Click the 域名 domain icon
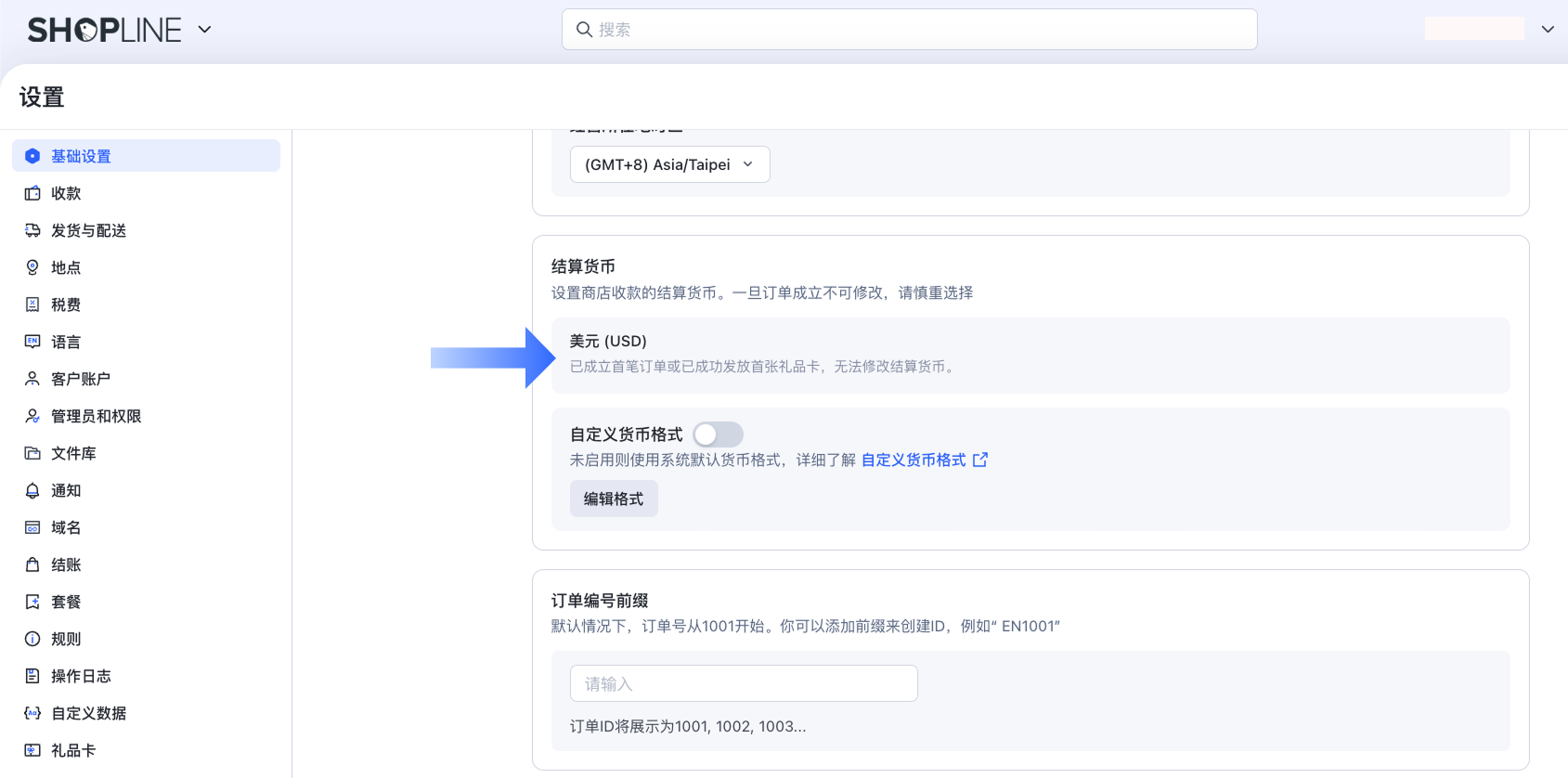 (x=32, y=527)
